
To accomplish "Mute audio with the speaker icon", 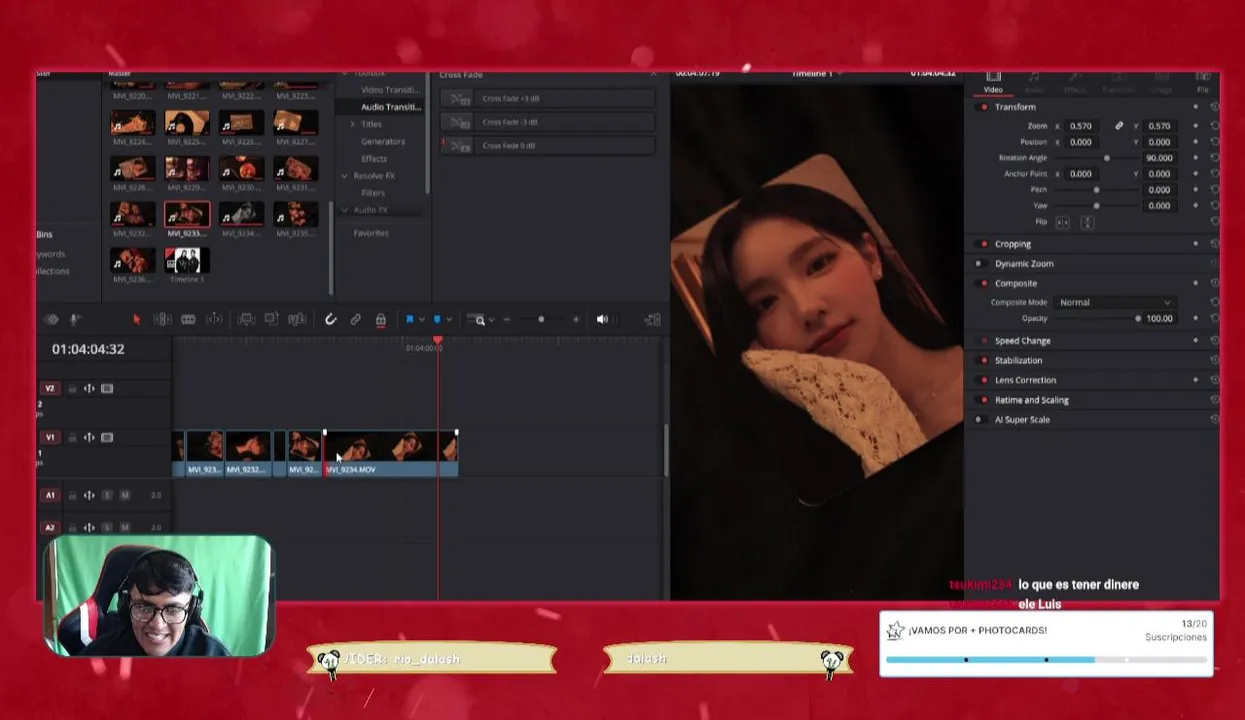I will [x=602, y=319].
